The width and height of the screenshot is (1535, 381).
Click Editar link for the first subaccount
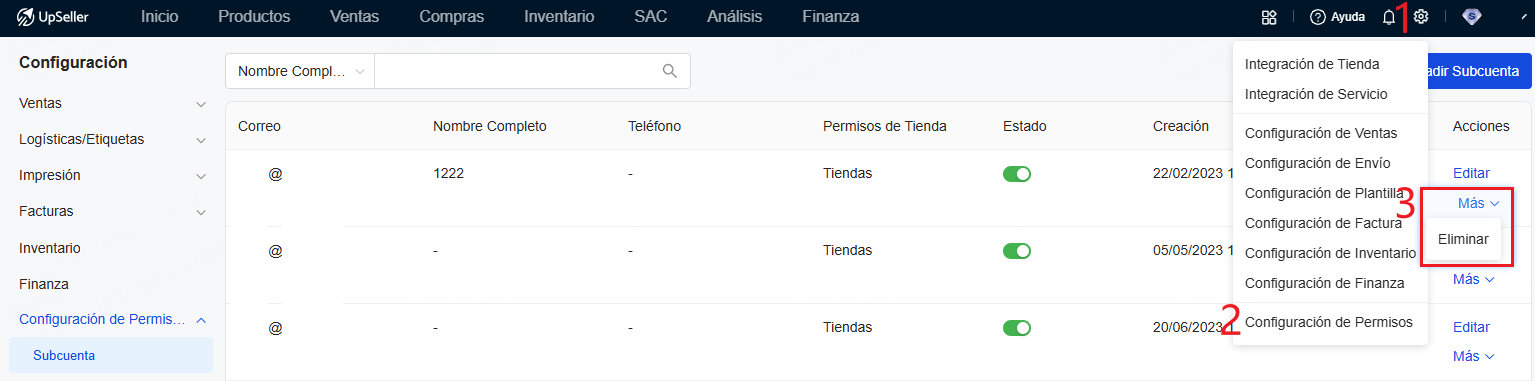1471,173
